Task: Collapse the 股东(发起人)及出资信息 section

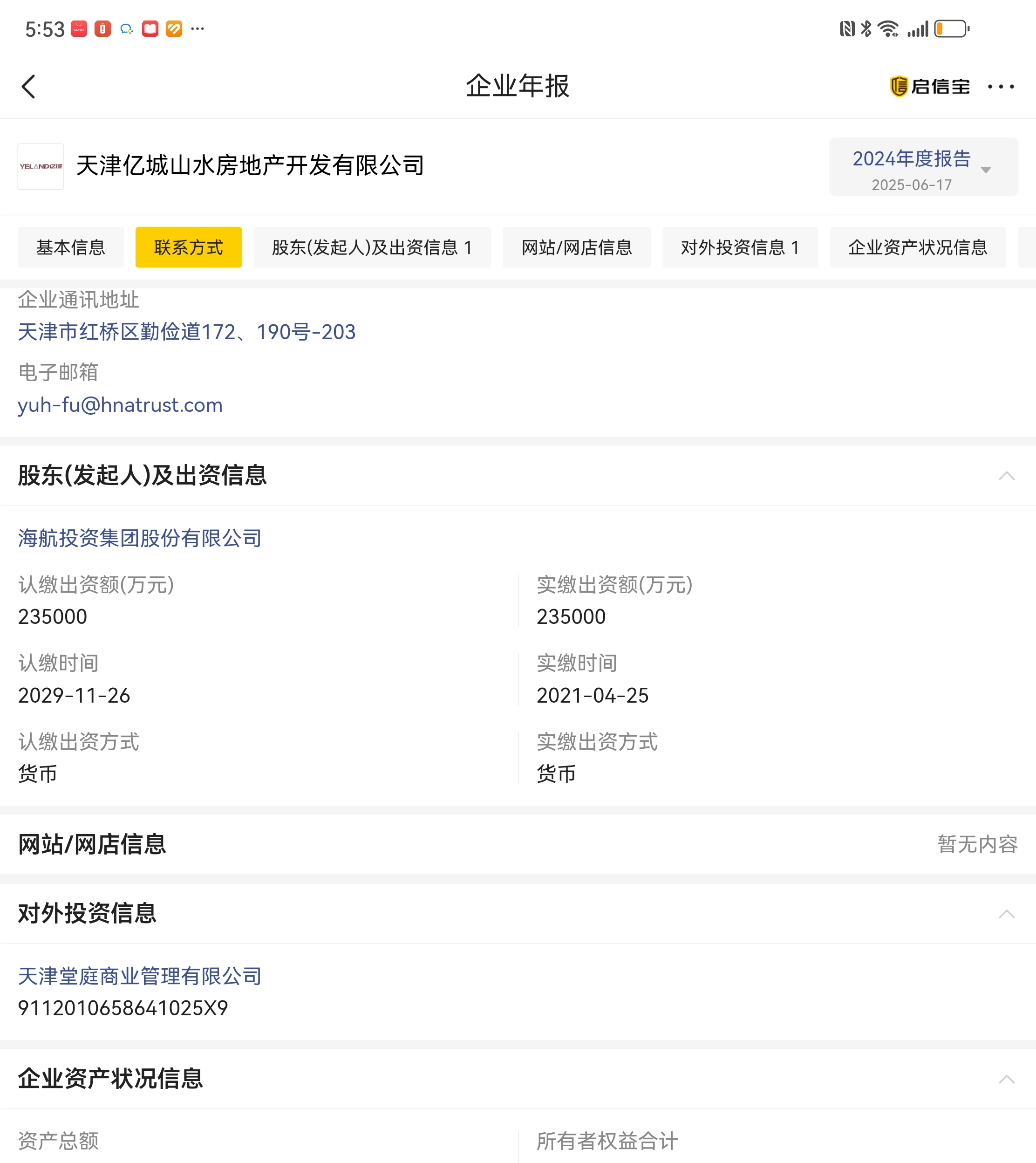Action: click(x=1006, y=476)
